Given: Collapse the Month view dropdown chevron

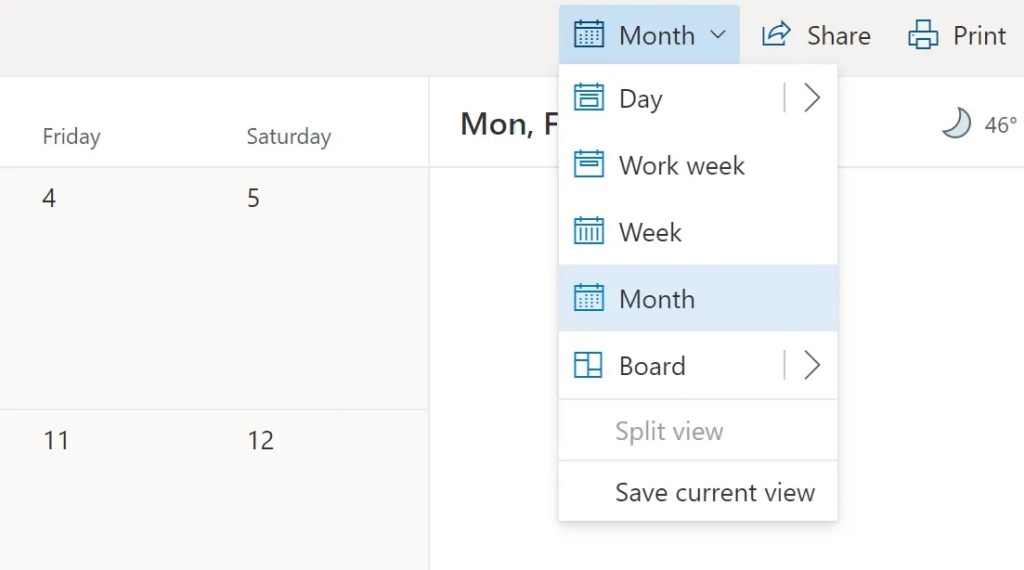Looking at the screenshot, I should 718,35.
